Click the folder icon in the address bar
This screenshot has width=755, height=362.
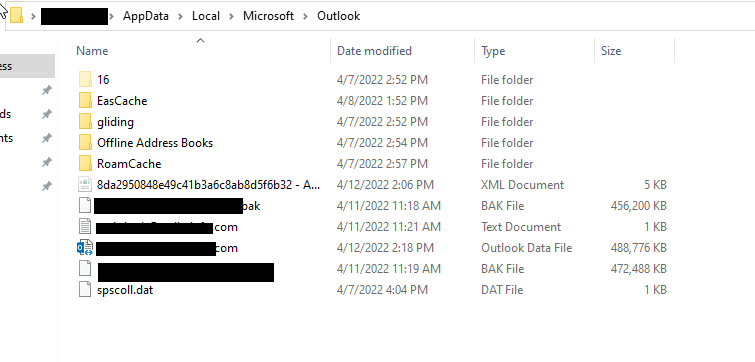16,15
